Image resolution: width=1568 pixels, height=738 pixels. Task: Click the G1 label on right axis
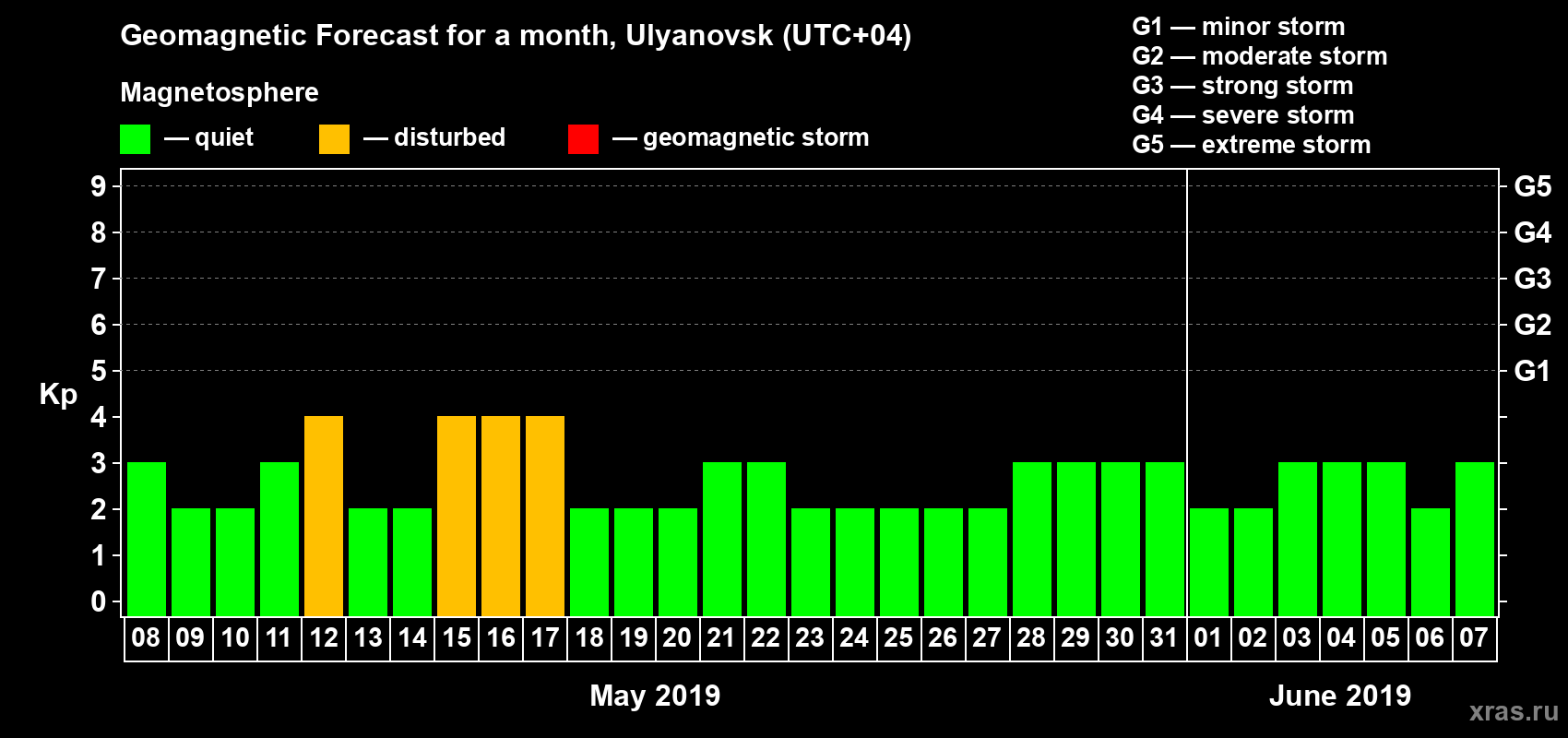(x=1532, y=371)
